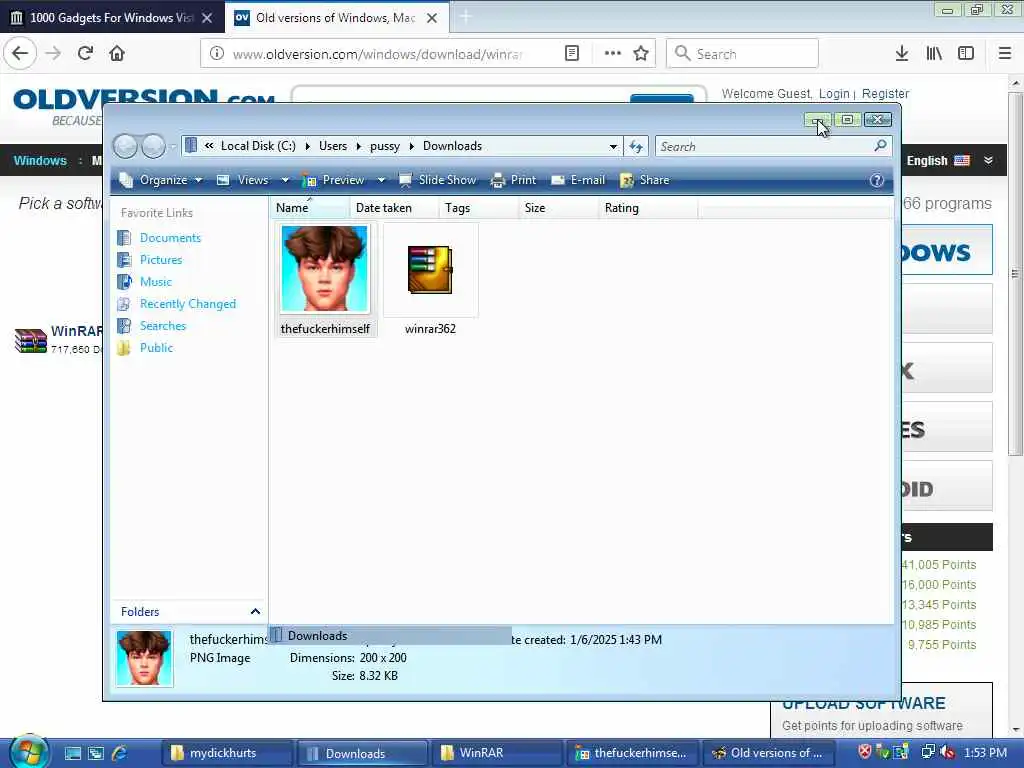Image resolution: width=1024 pixels, height=768 pixels.
Task: Click the Explorer search magnifier icon
Action: click(880, 146)
